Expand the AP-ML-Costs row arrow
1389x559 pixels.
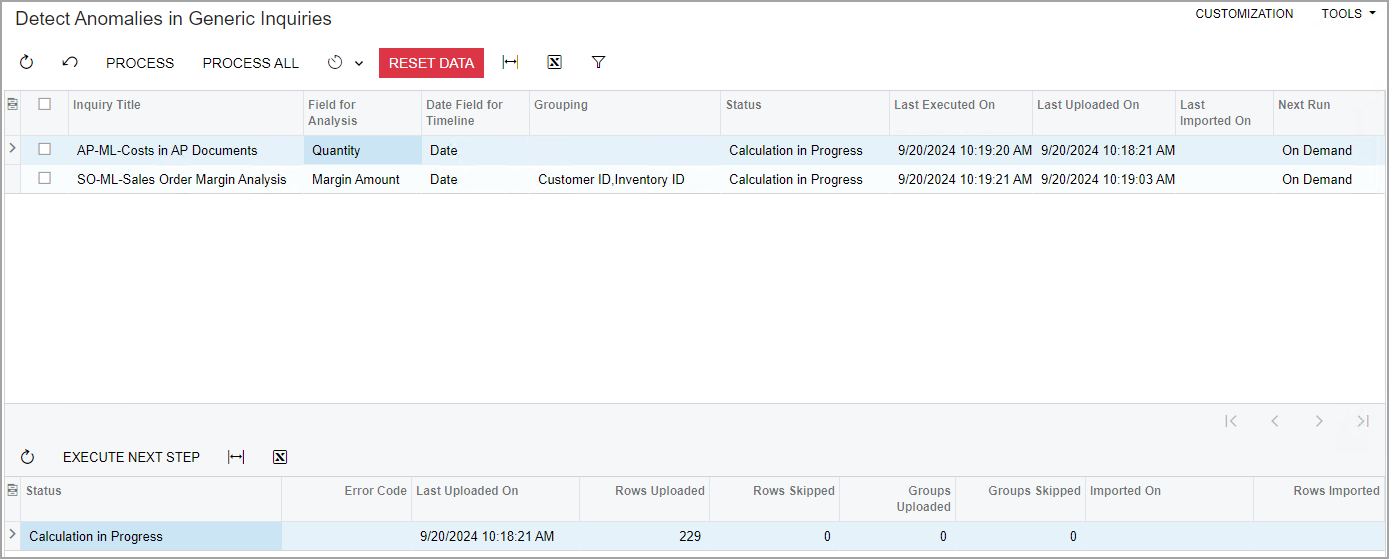tap(12, 149)
